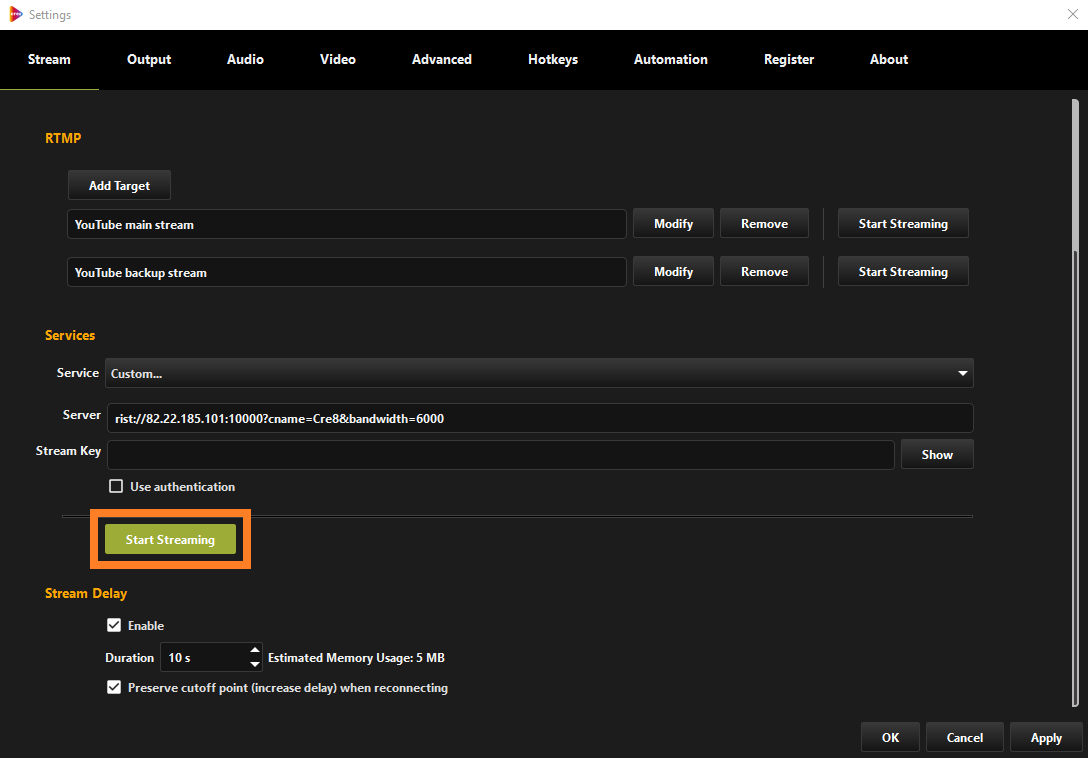Screen dimensions: 1088x758
Task: Switch to the Automation tab
Action: tap(670, 59)
